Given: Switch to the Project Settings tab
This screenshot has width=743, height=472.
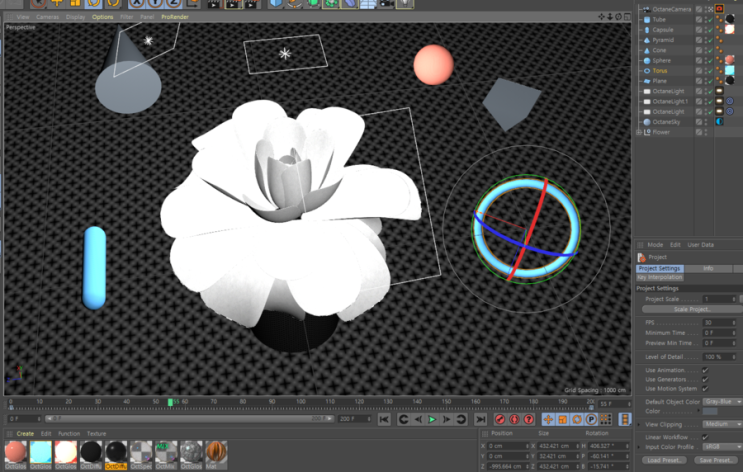Looking at the screenshot, I should coord(660,268).
